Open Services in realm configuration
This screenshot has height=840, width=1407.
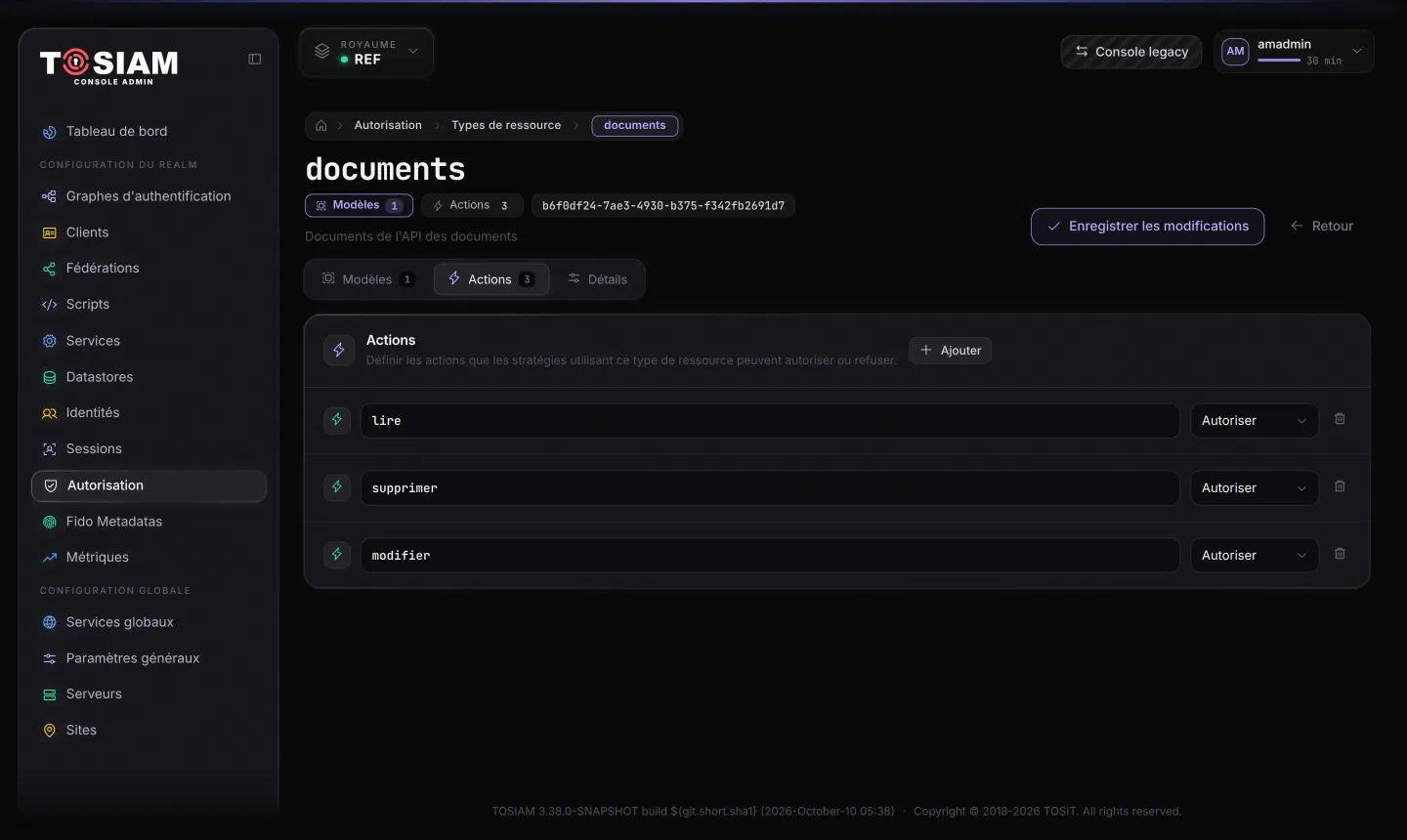tap(149, 341)
